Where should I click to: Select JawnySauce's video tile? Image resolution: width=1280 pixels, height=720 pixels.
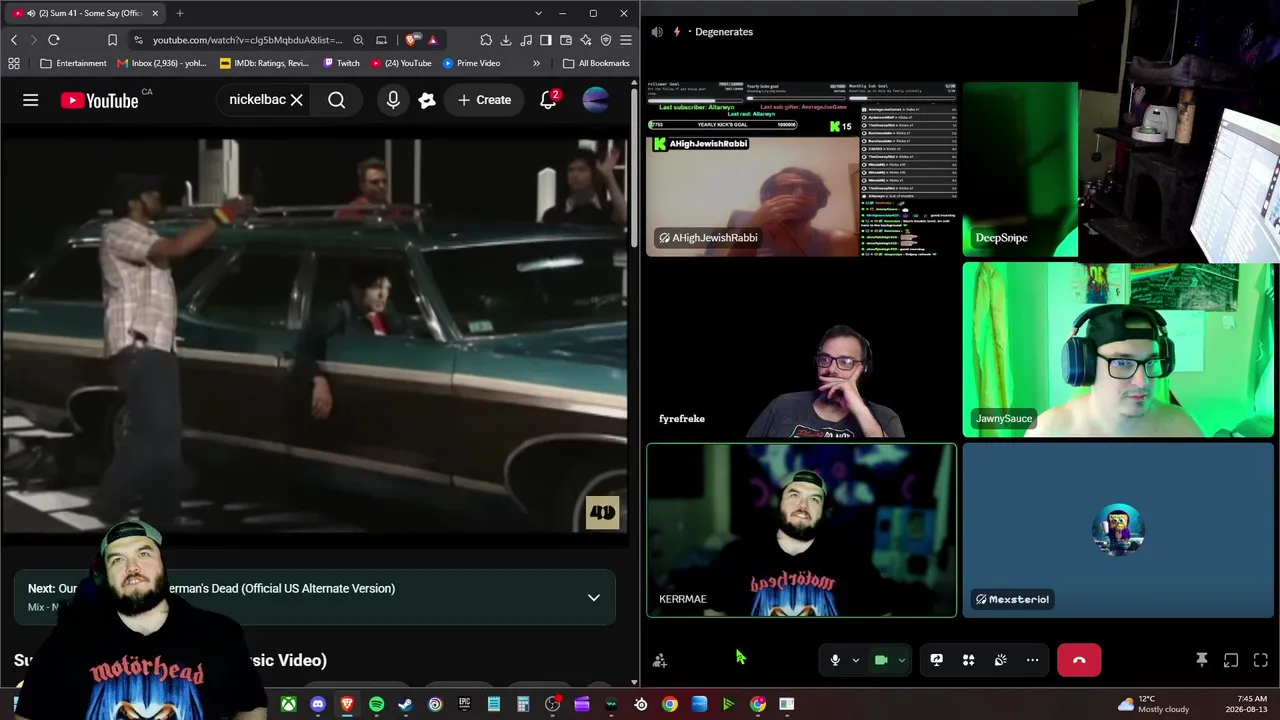1119,350
